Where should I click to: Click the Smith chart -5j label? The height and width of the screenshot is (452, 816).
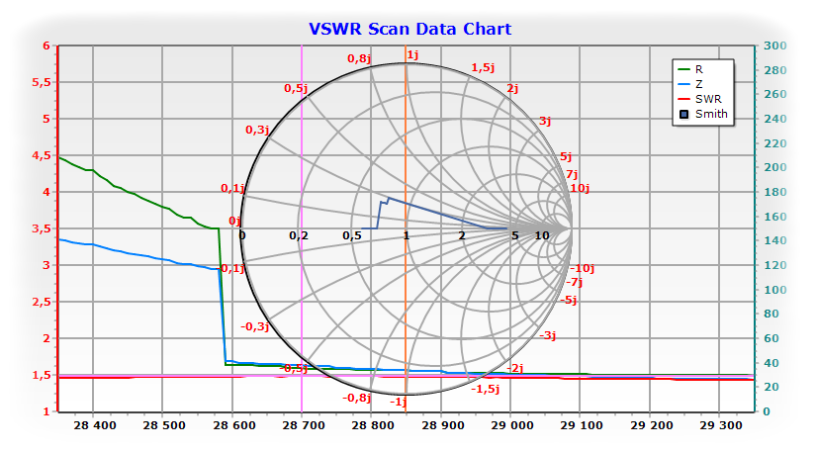[568, 300]
